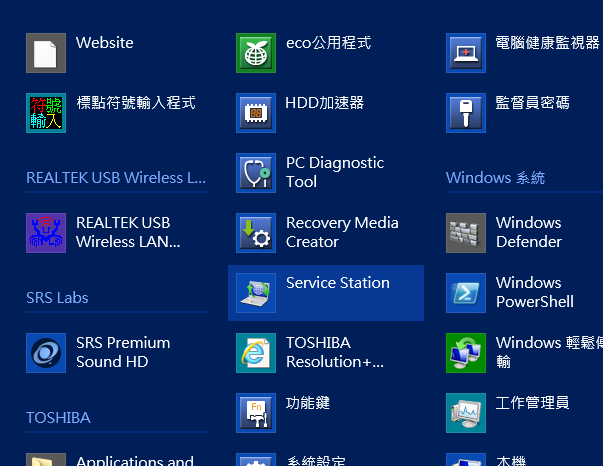Open the Windows 輕鬆傳輸 icon

click(466, 353)
